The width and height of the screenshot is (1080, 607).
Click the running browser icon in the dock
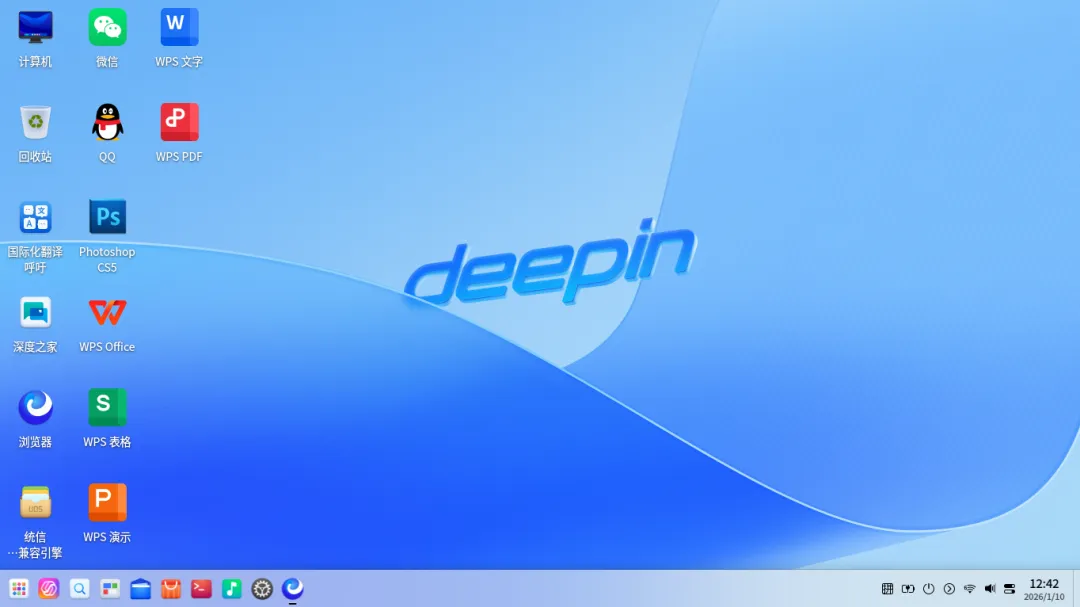coord(293,588)
